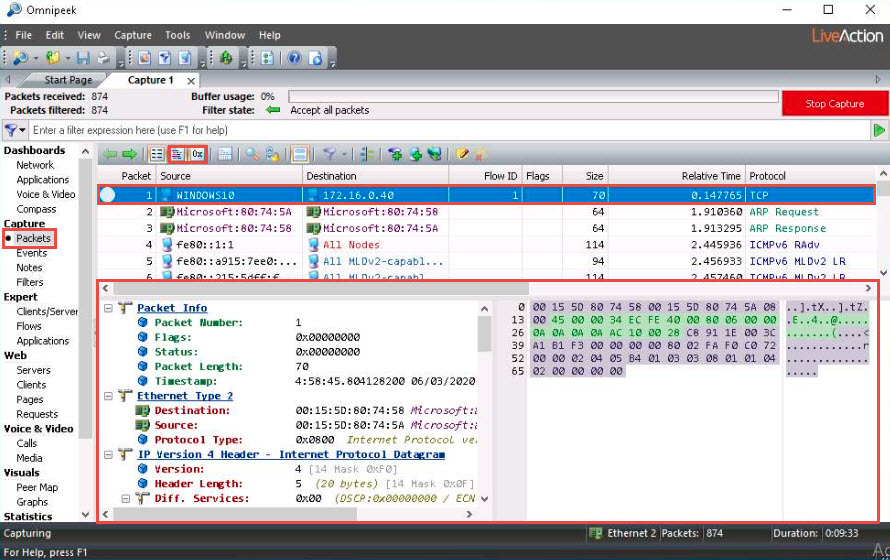The width and height of the screenshot is (890, 560).
Task: Select Network under Dashboards
Action: click(35, 165)
